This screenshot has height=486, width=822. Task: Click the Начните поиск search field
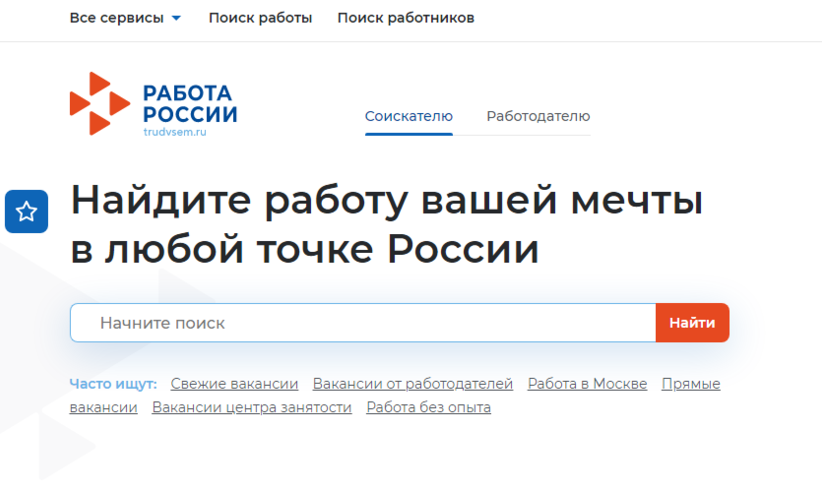pyautogui.click(x=363, y=322)
